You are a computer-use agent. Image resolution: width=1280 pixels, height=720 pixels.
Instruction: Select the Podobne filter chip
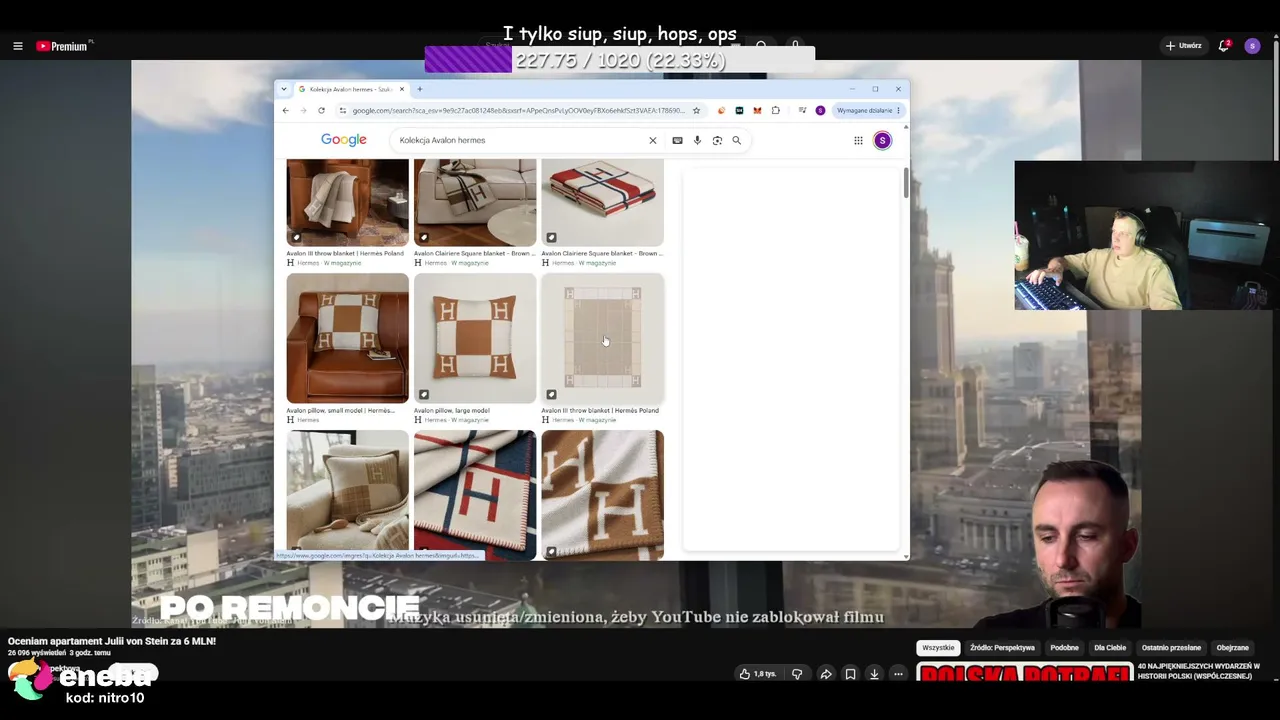click(x=1065, y=648)
